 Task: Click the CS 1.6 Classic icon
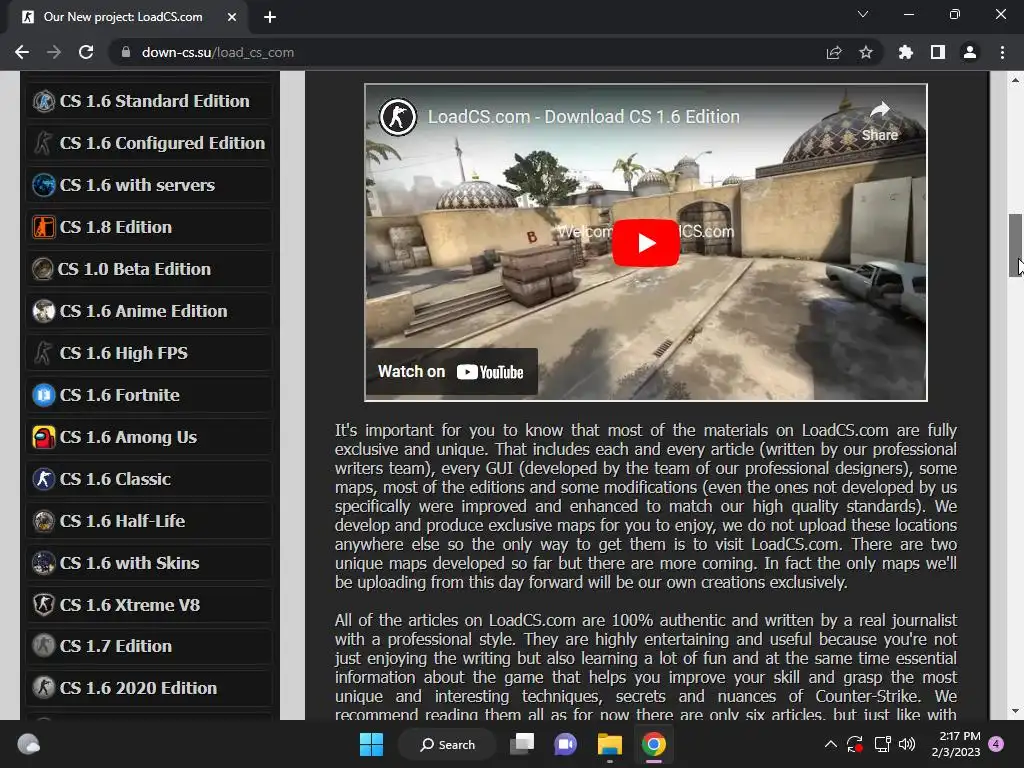click(x=44, y=479)
